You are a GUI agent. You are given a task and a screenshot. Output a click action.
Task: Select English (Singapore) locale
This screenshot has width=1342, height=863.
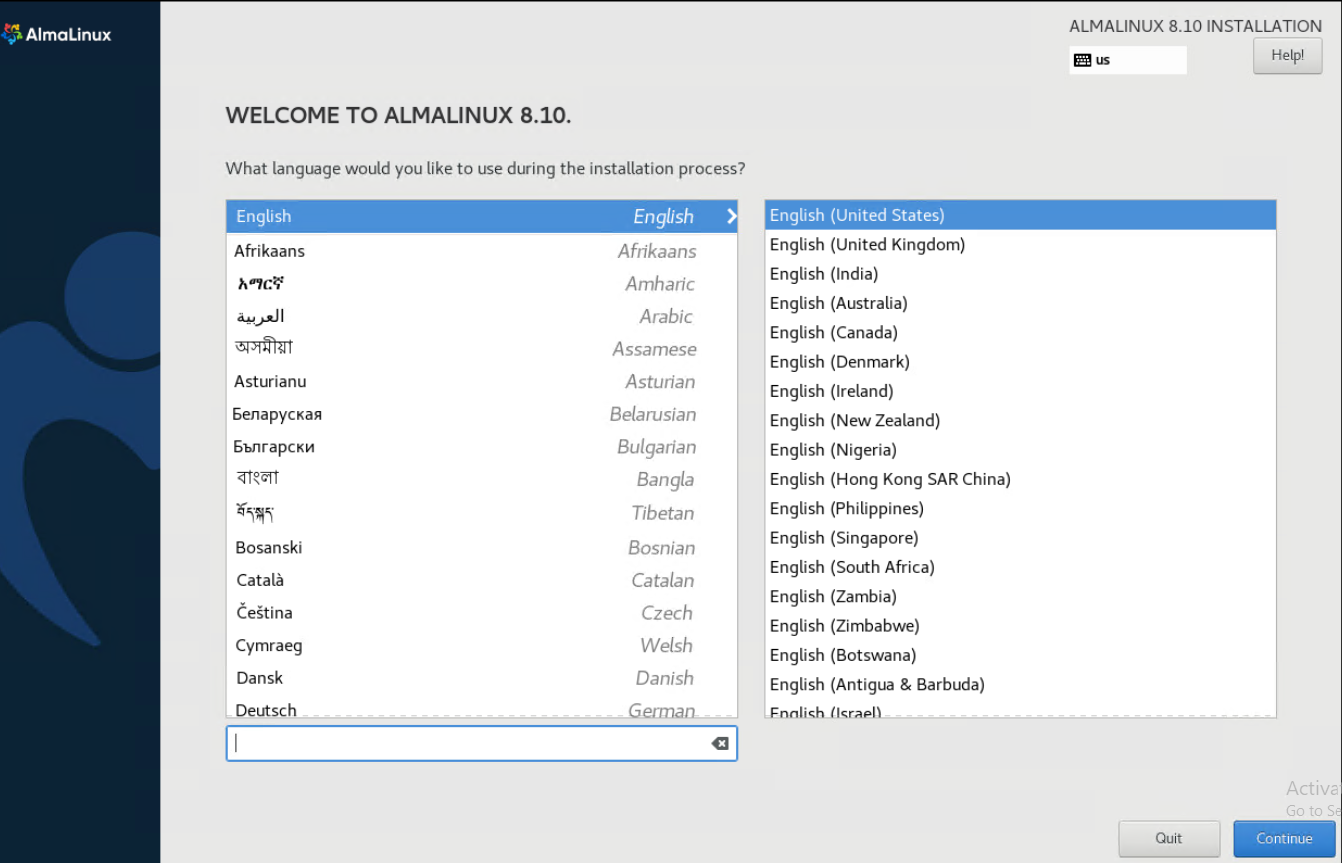pos(1020,538)
